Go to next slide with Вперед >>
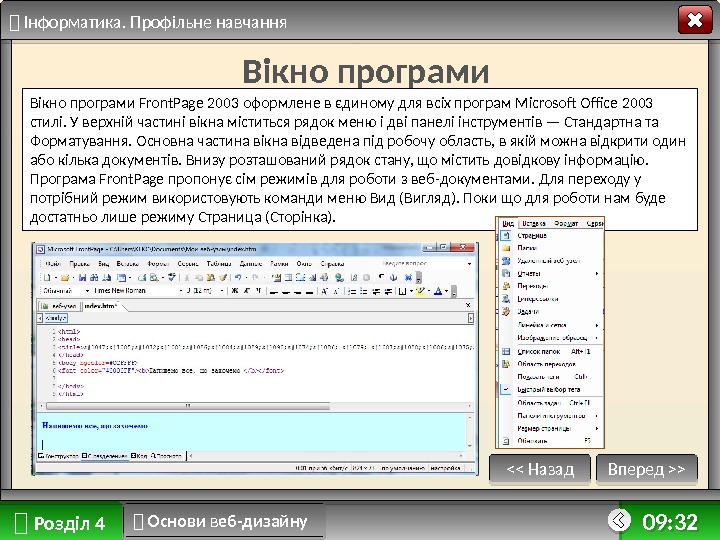This screenshot has width=720, height=540. coord(647,469)
